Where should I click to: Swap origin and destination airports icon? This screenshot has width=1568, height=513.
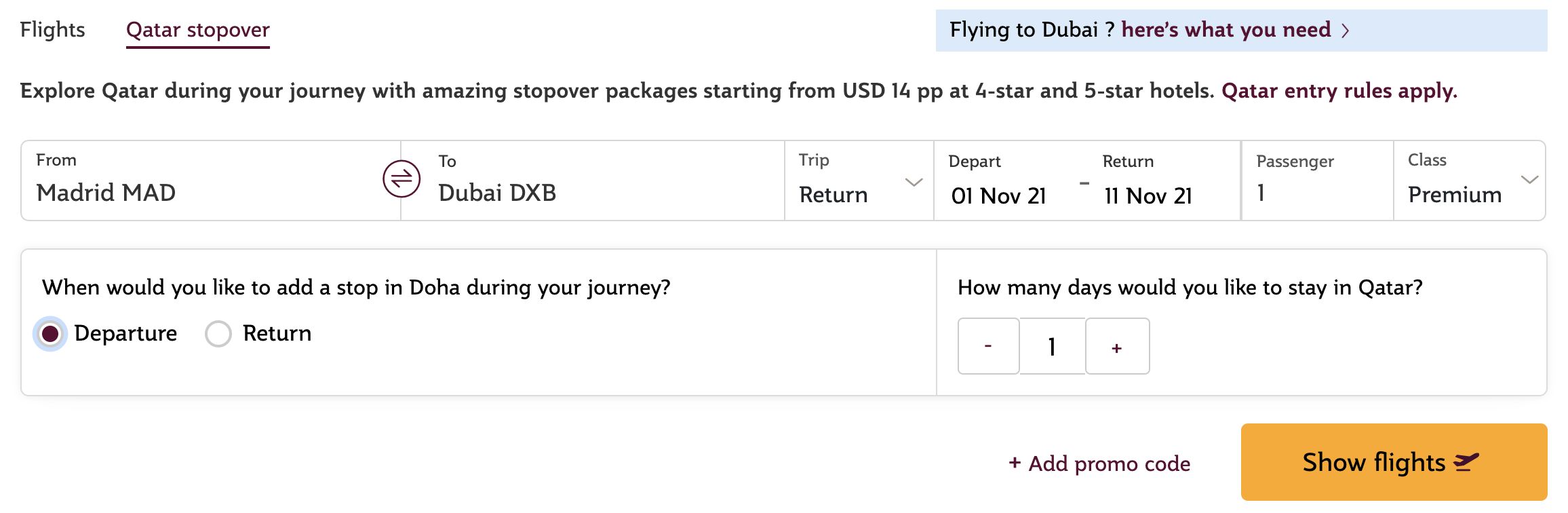401,179
